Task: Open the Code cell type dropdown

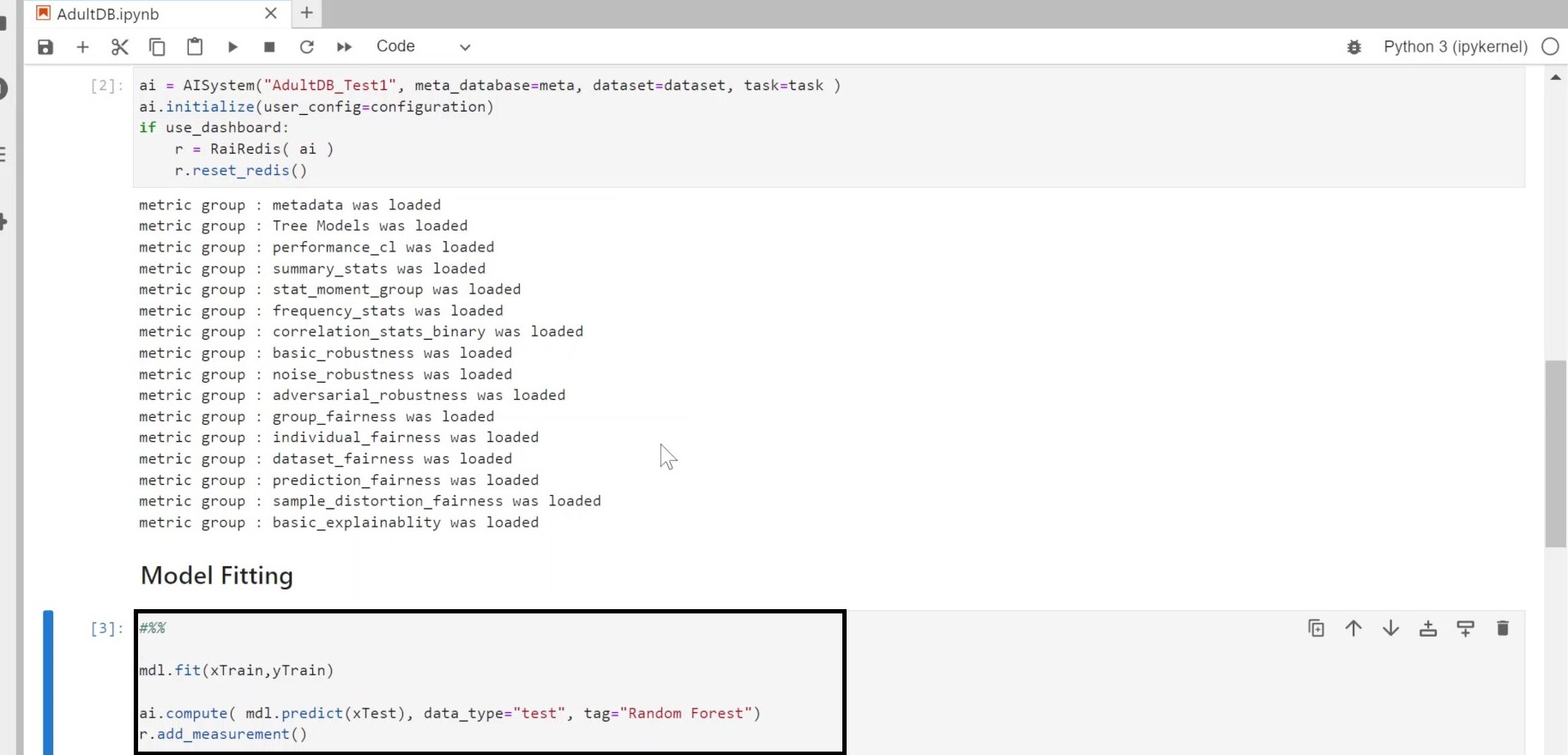Action: click(424, 47)
